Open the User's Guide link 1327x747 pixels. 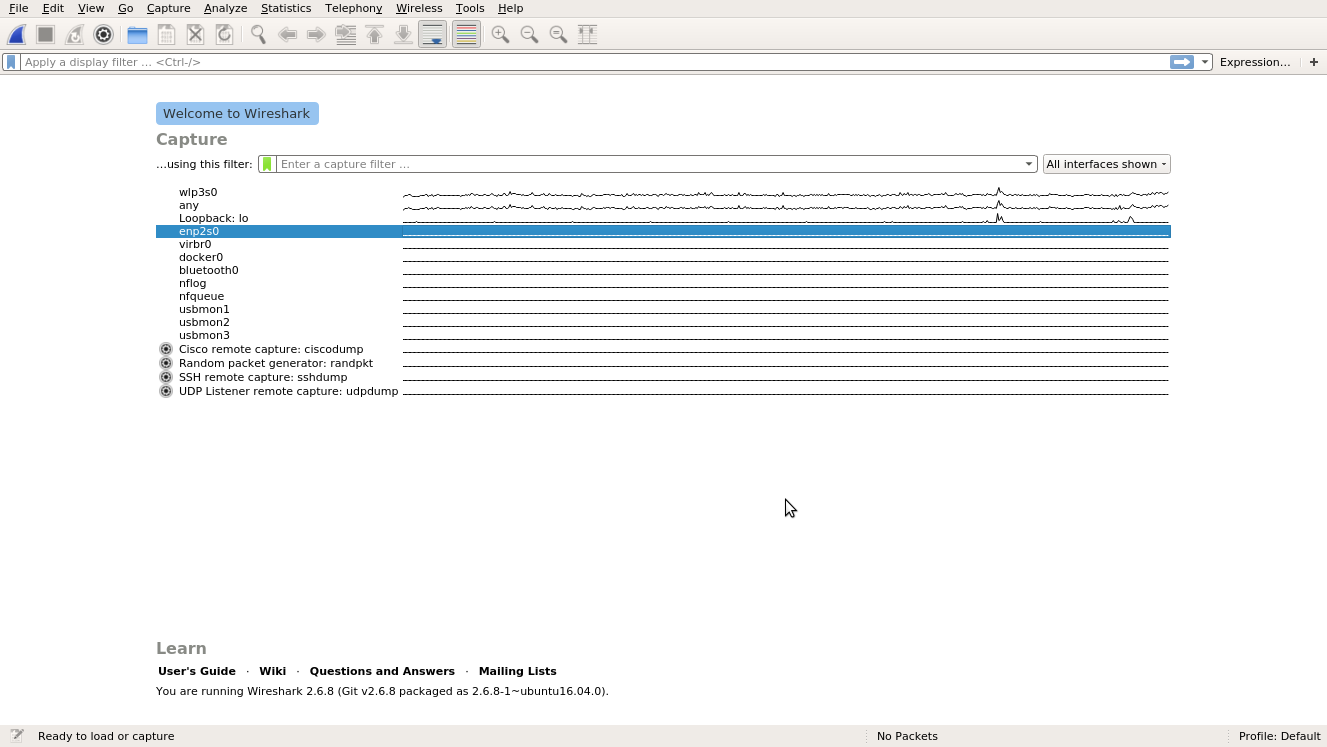[197, 671]
